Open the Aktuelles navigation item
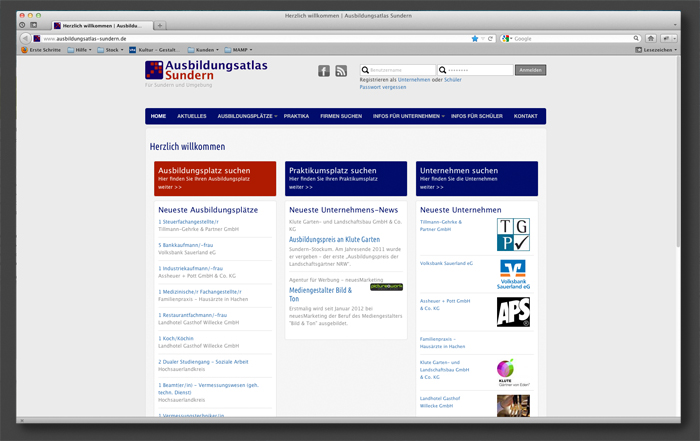This screenshot has height=441, width=700. click(192, 116)
